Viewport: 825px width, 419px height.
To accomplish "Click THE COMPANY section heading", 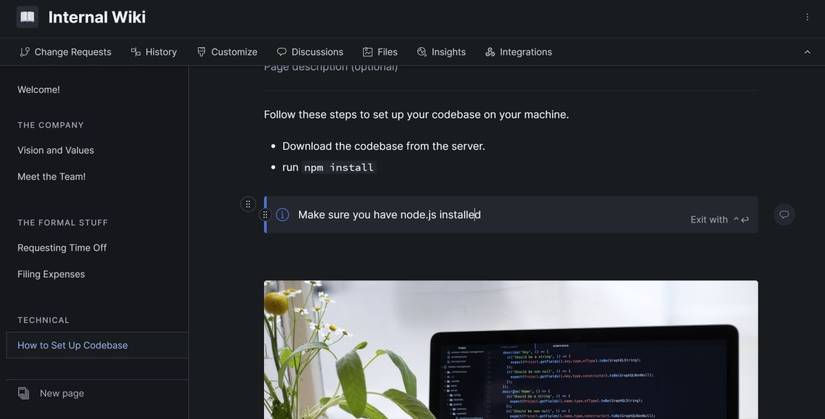I will pos(51,125).
